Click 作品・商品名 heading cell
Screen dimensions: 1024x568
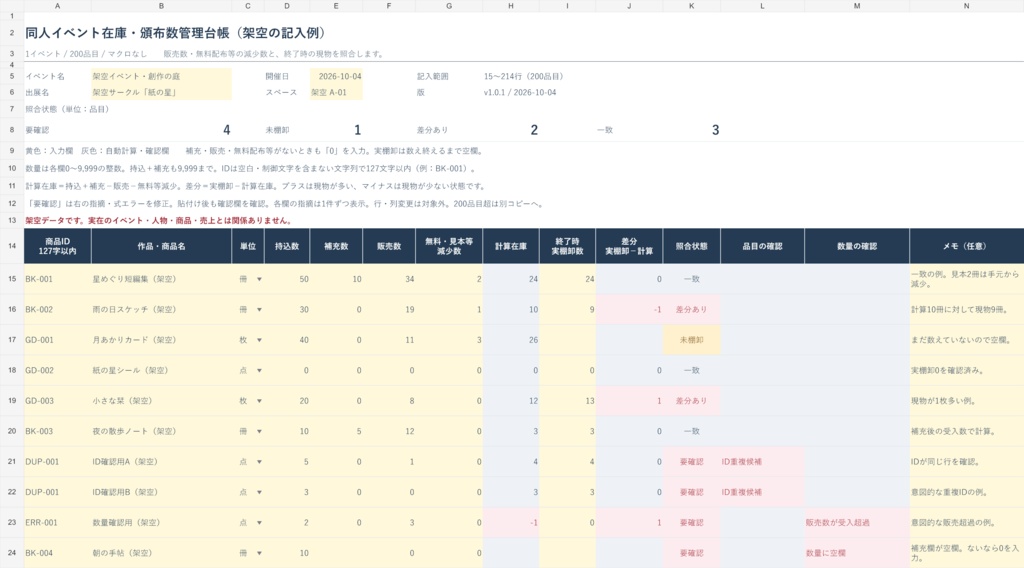pos(161,246)
